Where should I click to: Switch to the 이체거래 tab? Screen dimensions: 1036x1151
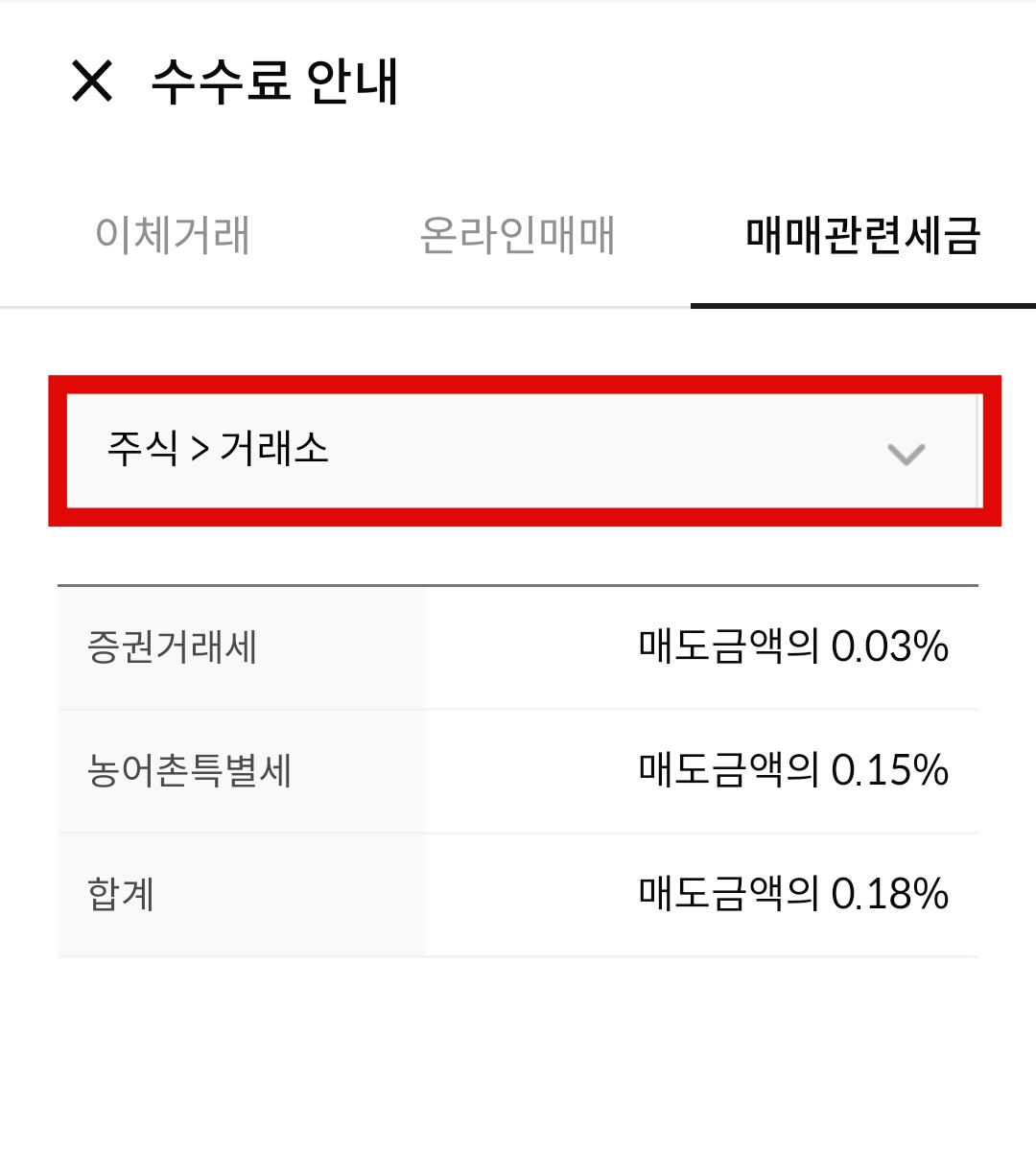tap(175, 237)
